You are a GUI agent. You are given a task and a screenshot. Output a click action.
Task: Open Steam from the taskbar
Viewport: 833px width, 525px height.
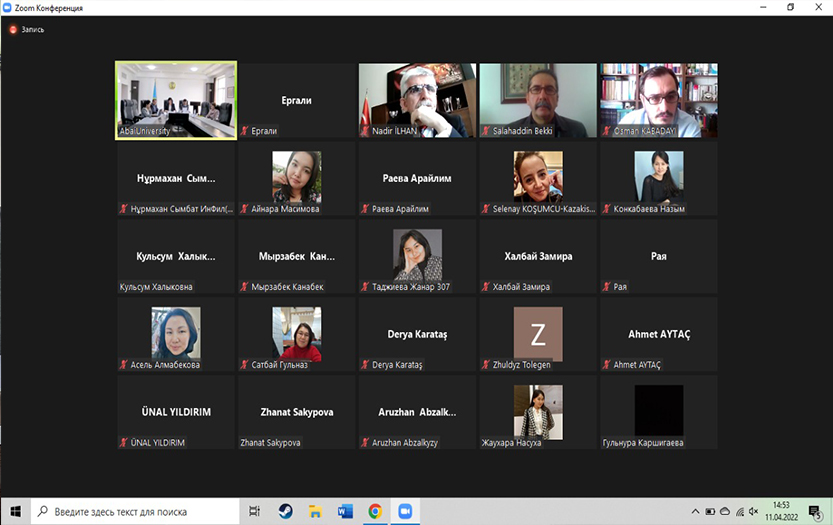point(285,511)
